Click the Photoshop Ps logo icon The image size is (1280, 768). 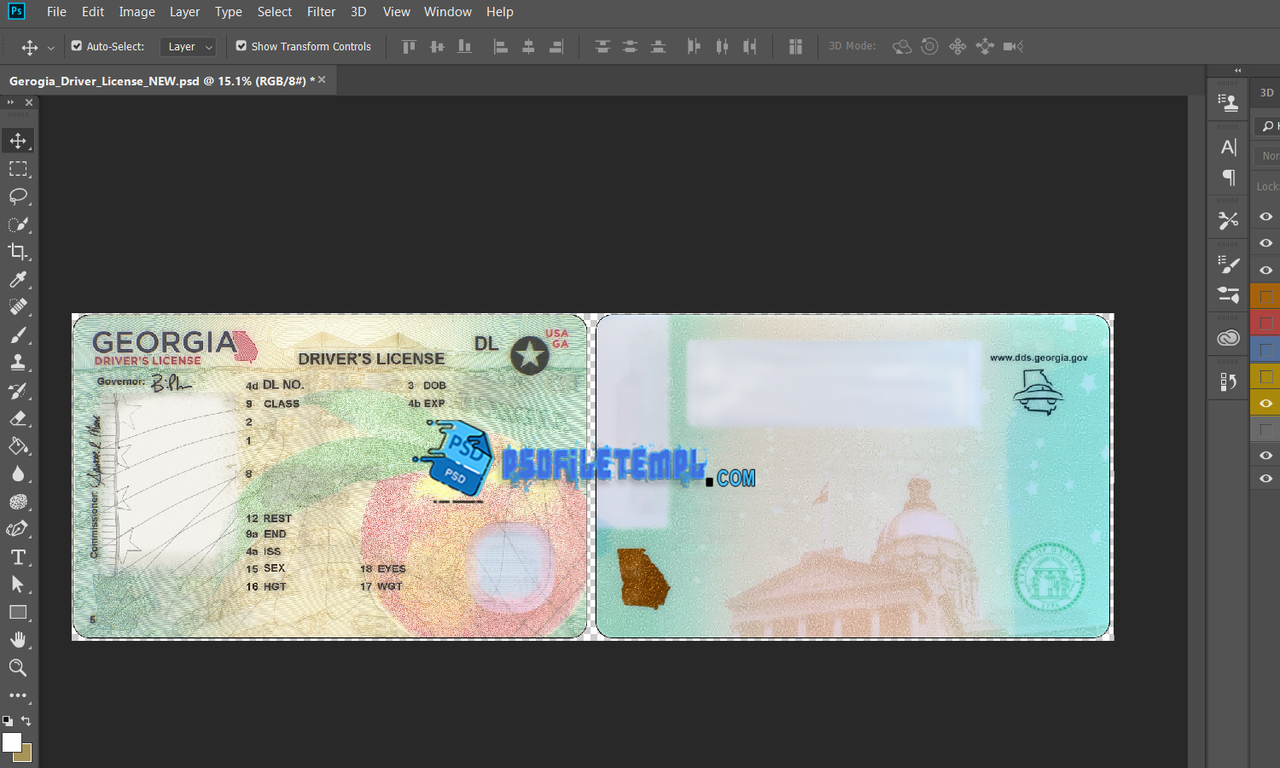[x=16, y=11]
